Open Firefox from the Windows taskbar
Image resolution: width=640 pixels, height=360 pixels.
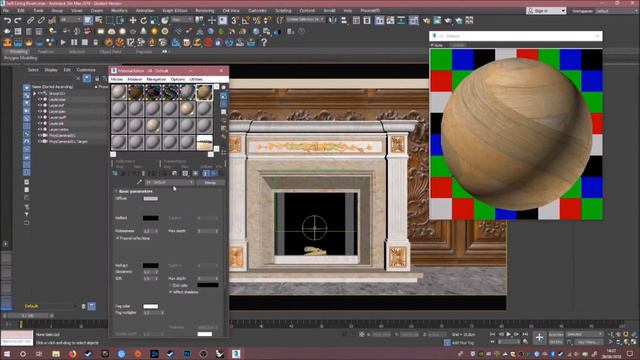(x=72, y=353)
